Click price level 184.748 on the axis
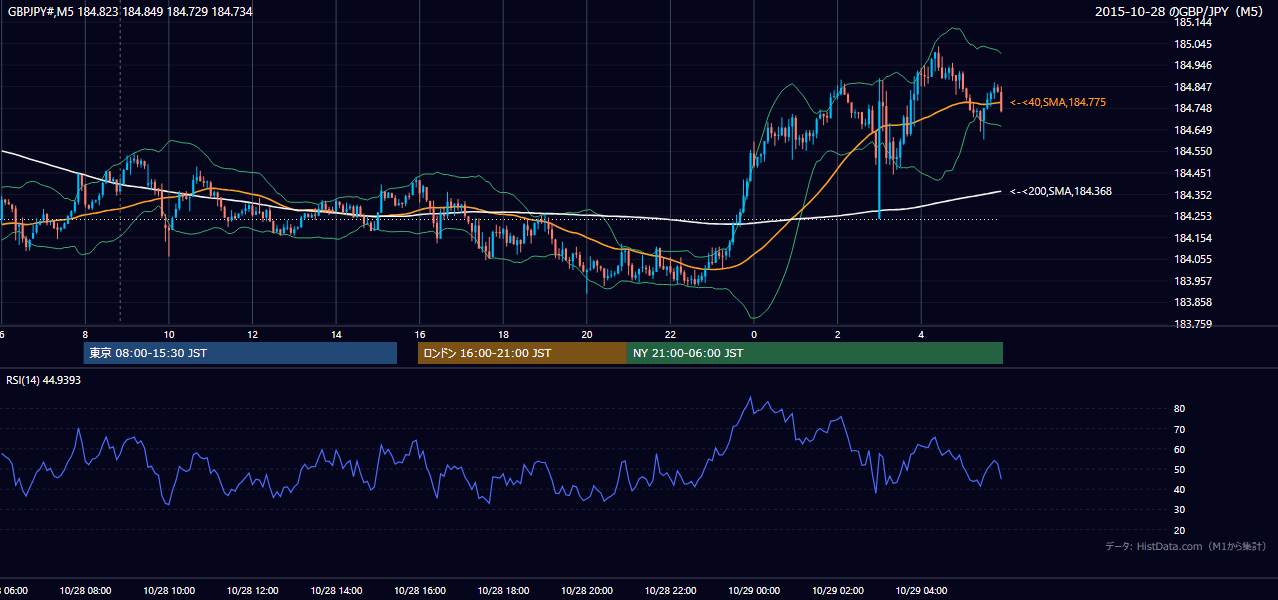The height and width of the screenshot is (600, 1278). [1193, 109]
